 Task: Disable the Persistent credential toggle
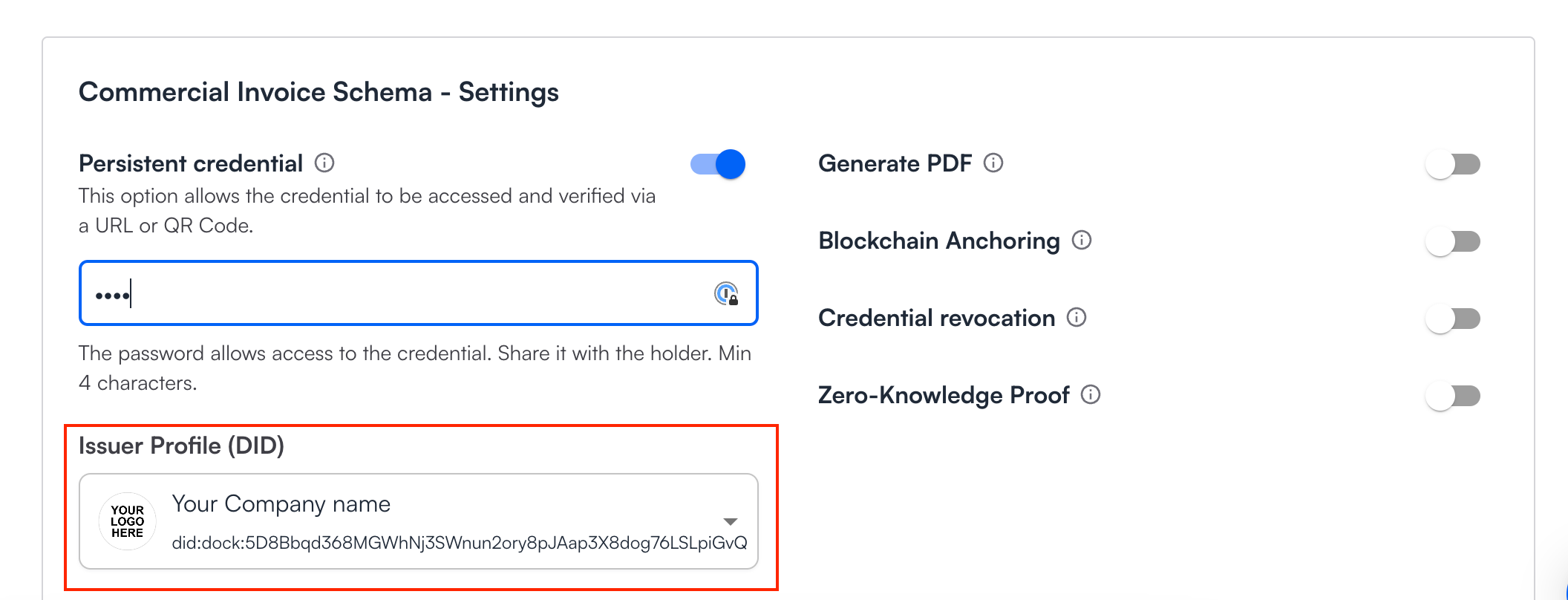point(718,164)
